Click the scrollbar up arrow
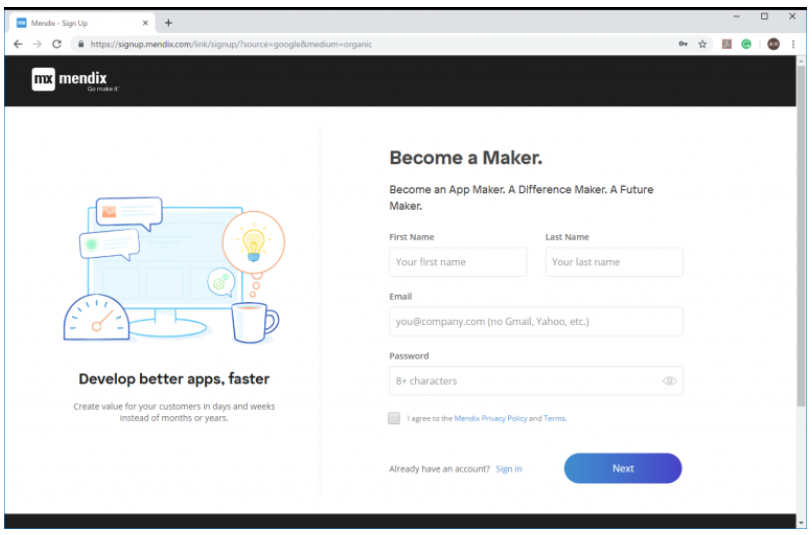This screenshot has height=535, width=812. [x=801, y=61]
